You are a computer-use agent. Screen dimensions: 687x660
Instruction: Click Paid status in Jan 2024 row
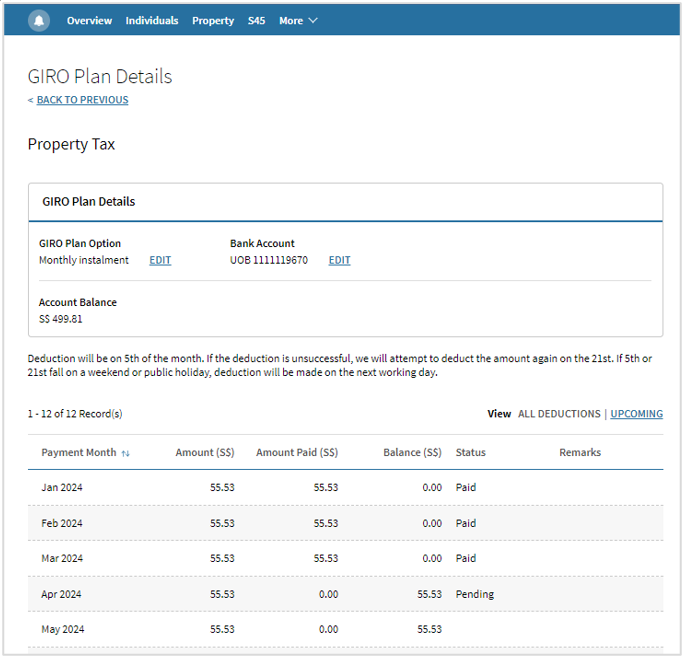pos(466,488)
